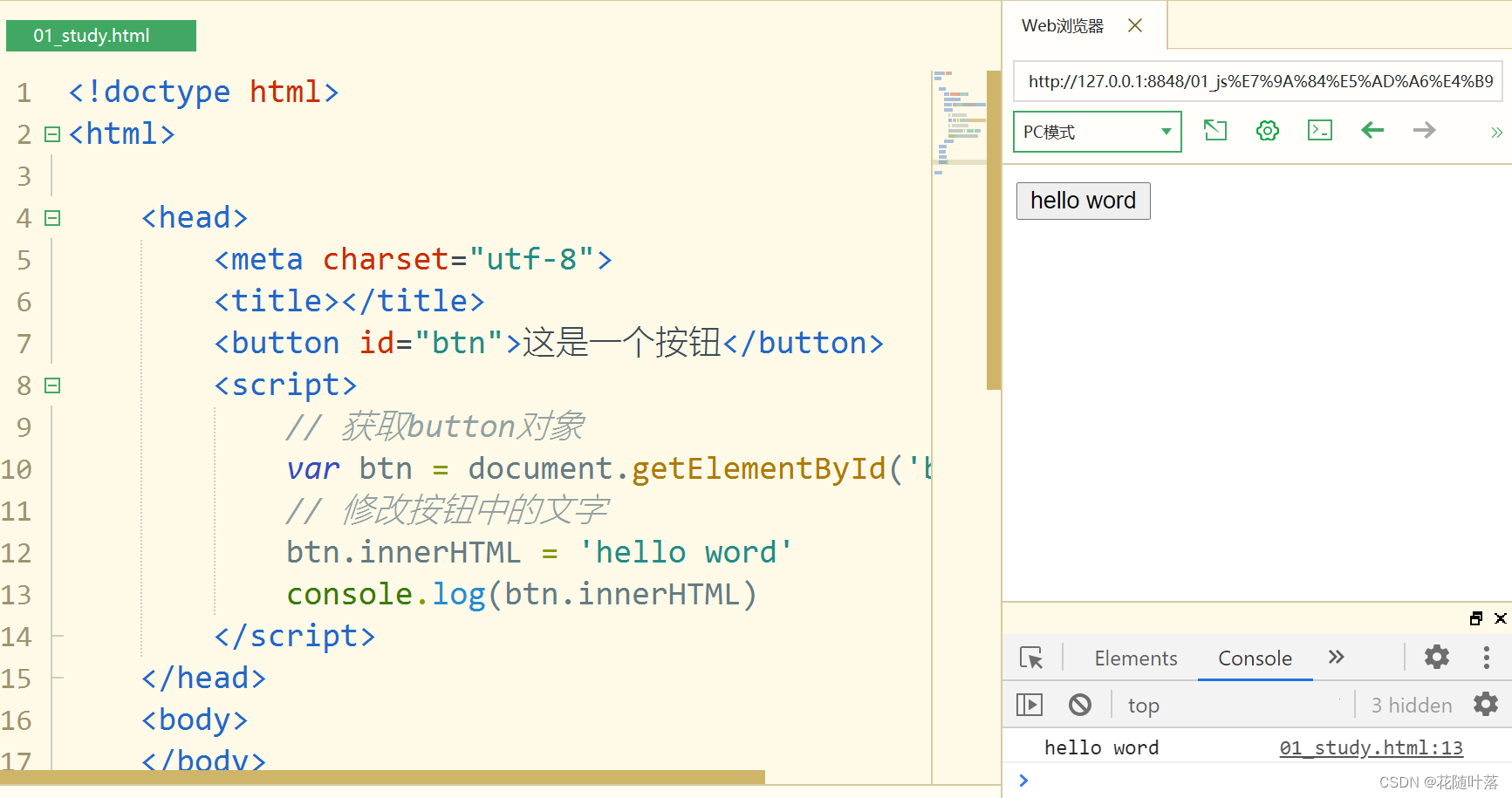Click the editor vertical scrollbar thumb
Image resolution: width=1512 pixels, height=798 pixels.
(x=993, y=230)
